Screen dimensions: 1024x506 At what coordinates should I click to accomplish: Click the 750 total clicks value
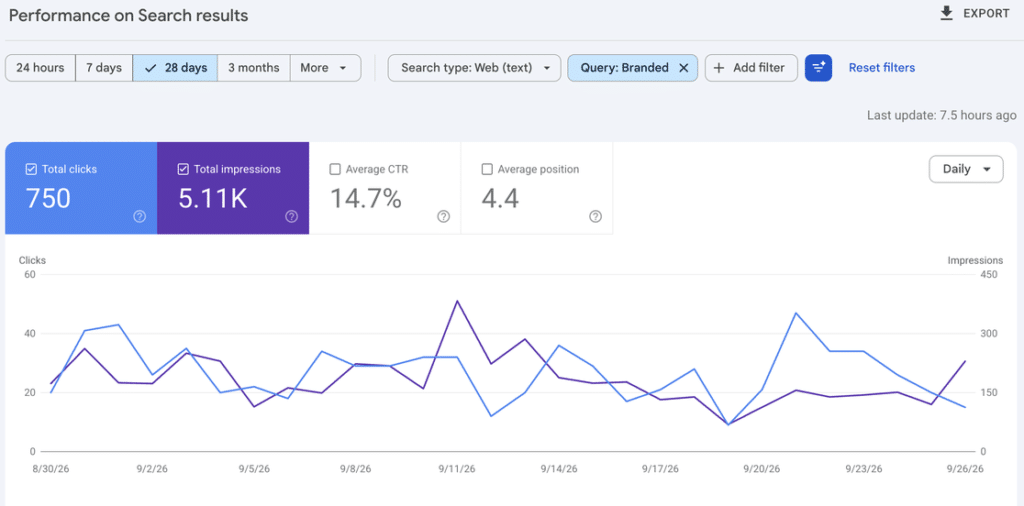tap(48, 198)
